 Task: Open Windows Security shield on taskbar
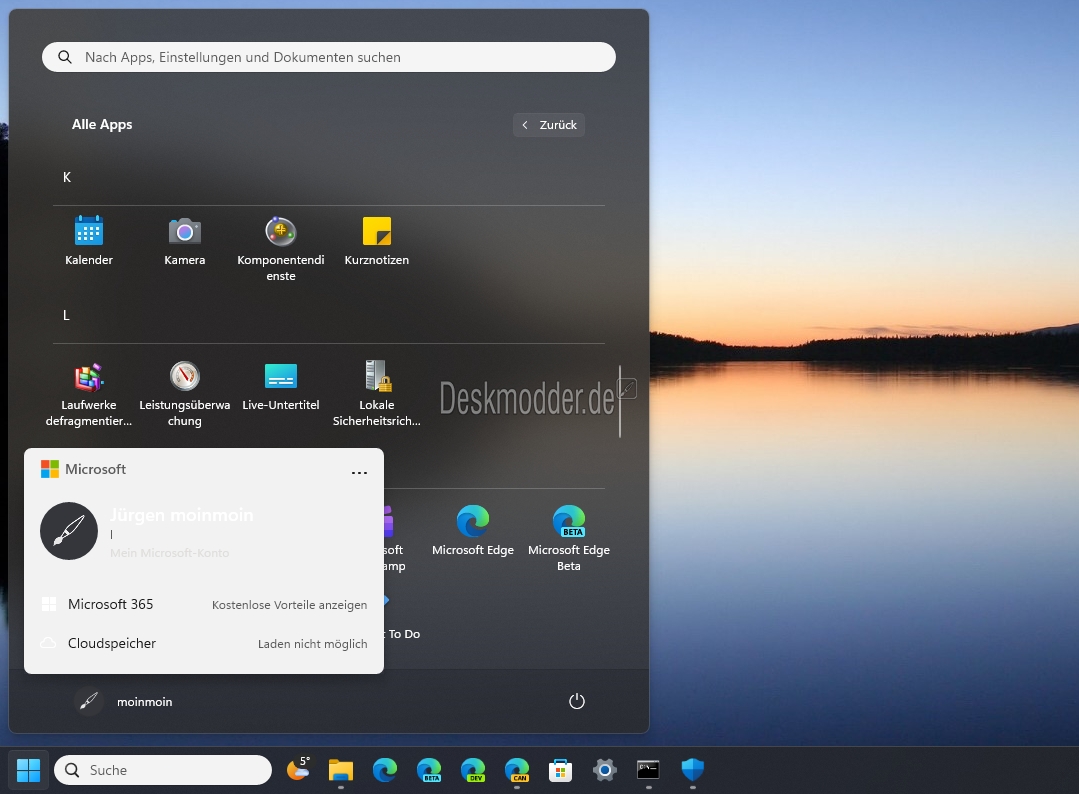pos(692,770)
